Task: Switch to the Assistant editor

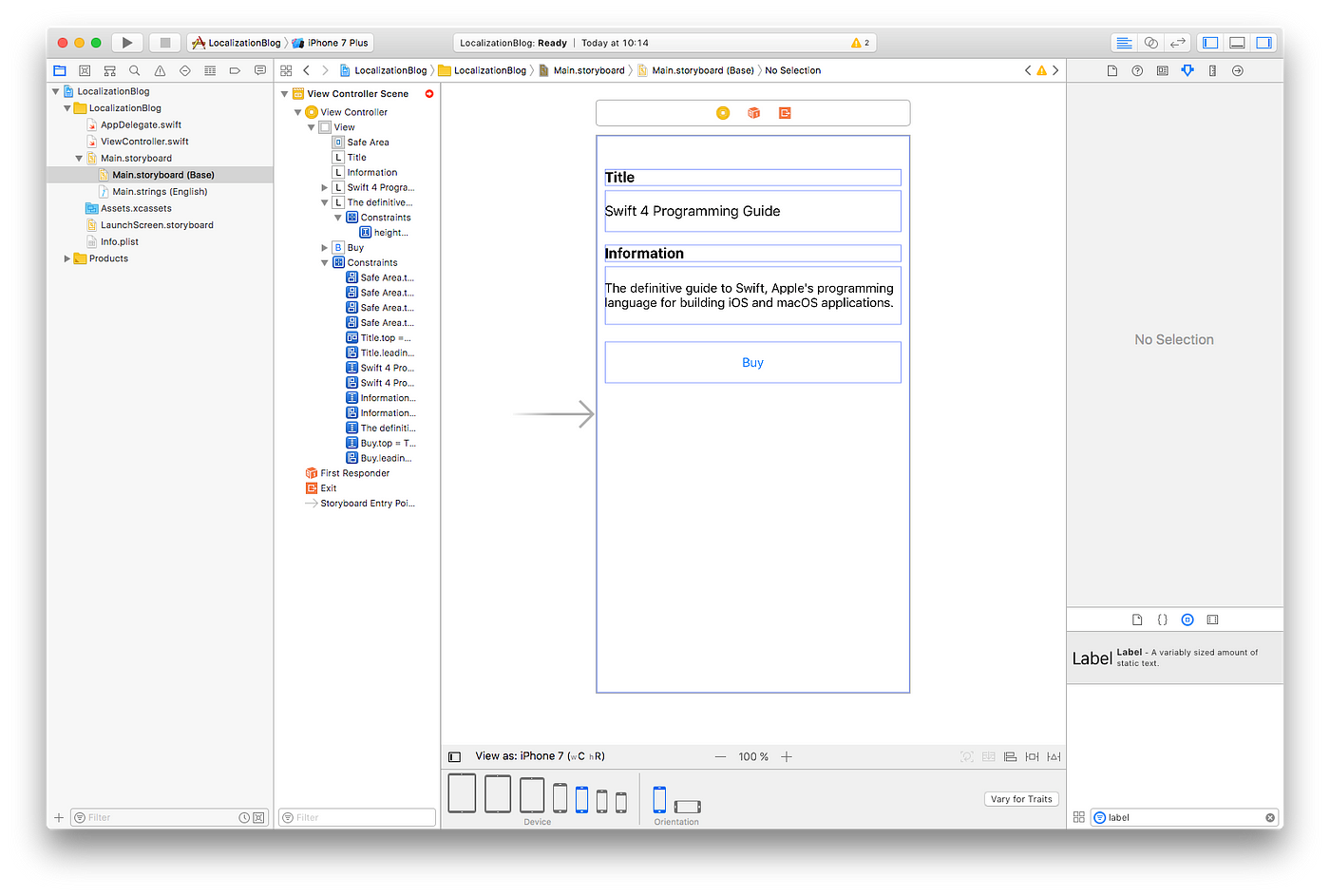Action: point(1151,43)
